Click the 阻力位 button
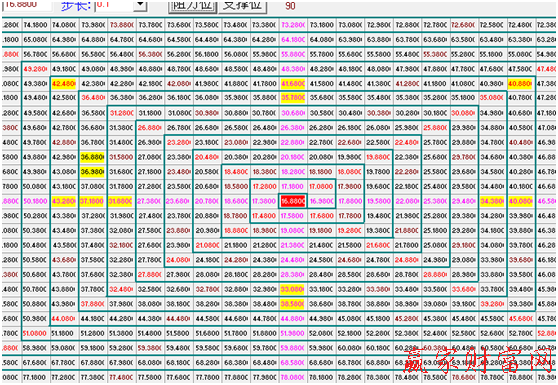The width and height of the screenshot is (558, 385). pyautogui.click(x=193, y=6)
